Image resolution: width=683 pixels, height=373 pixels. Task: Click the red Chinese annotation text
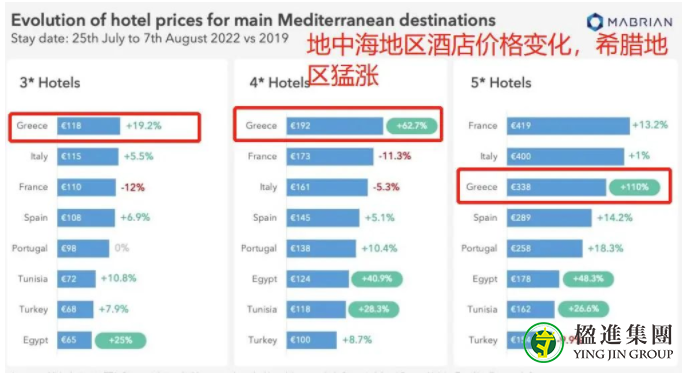pos(487,60)
